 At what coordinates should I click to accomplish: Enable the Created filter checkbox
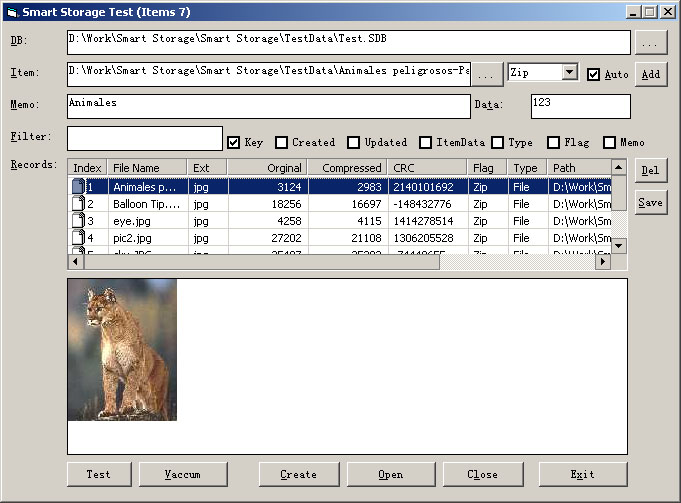(x=282, y=142)
